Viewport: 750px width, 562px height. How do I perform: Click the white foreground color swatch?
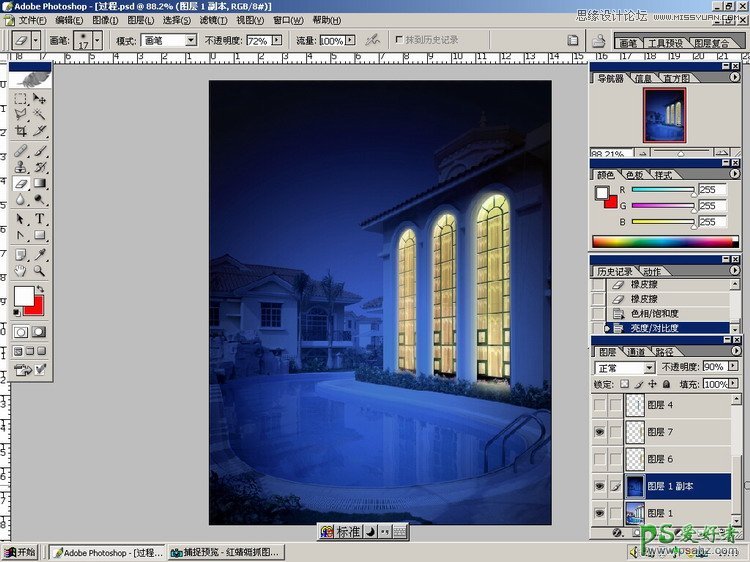[23, 296]
